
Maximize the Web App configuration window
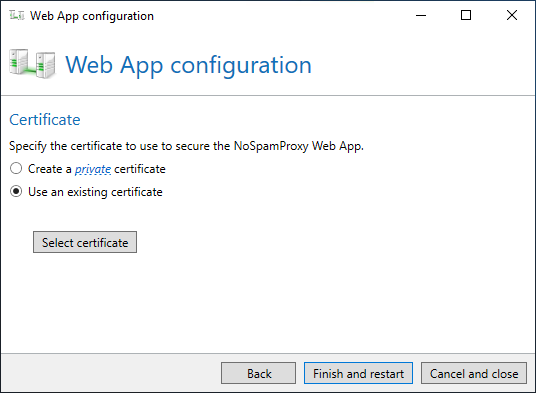[x=466, y=15]
